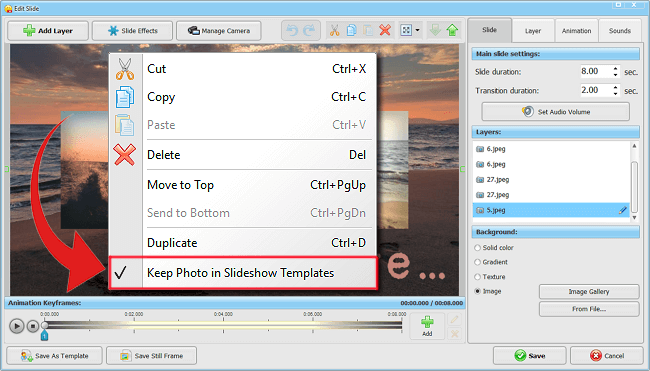Add a keyframe with green plus
The height and width of the screenshot is (371, 650).
coord(427,326)
